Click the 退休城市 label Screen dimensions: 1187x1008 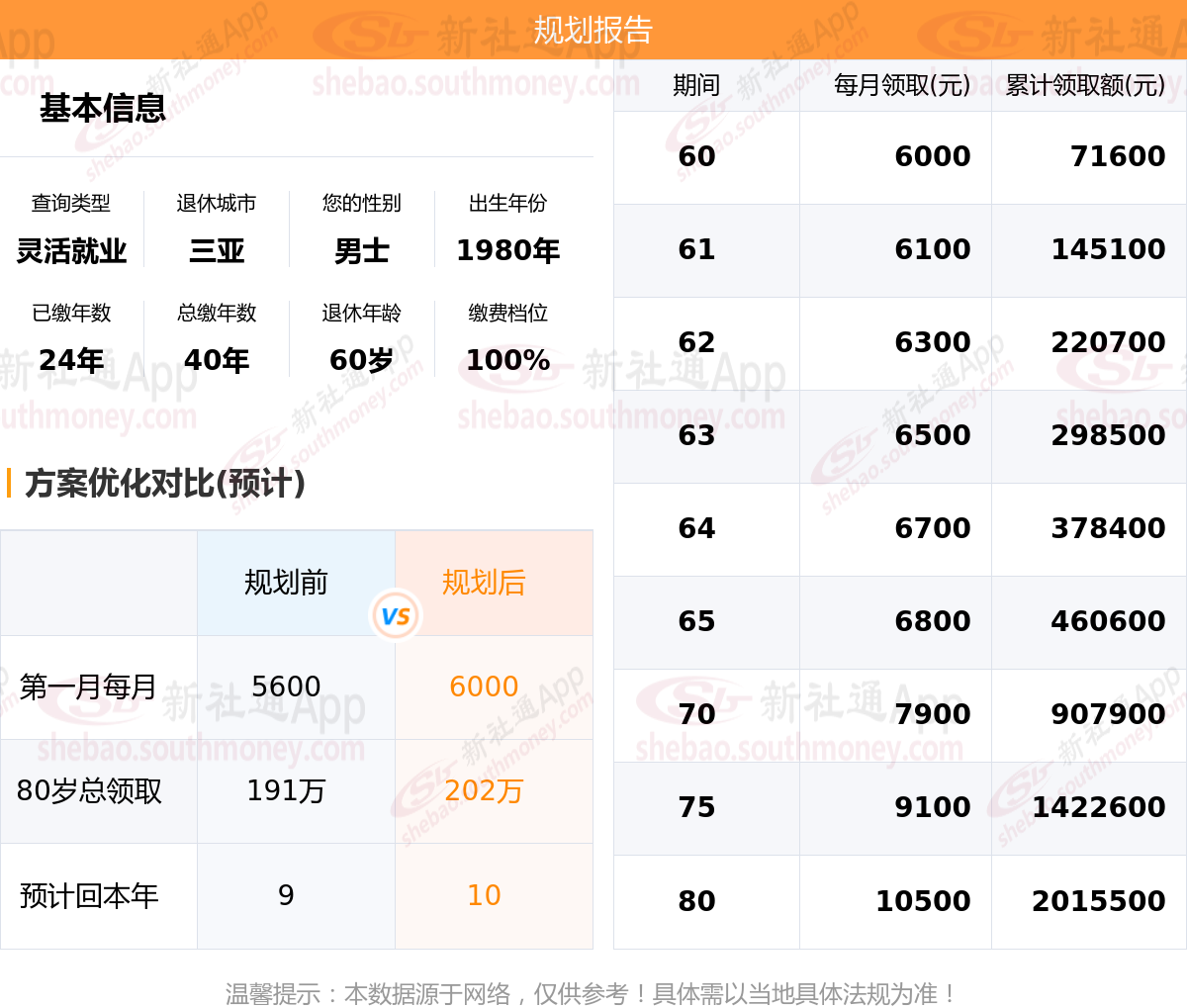[217, 203]
